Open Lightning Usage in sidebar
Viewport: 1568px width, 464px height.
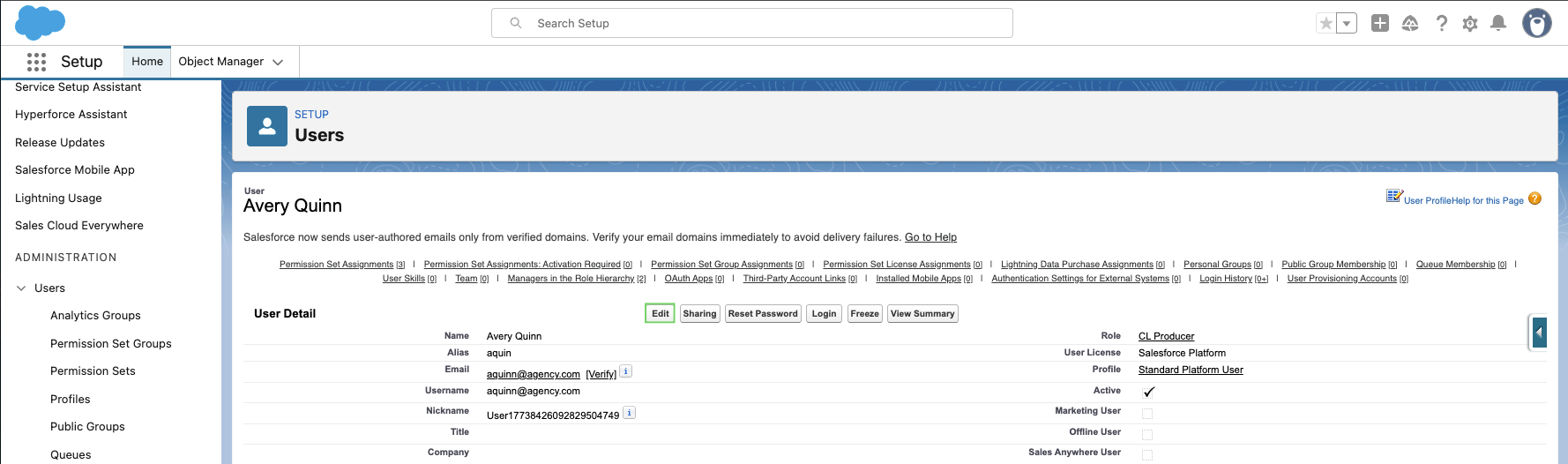(58, 198)
